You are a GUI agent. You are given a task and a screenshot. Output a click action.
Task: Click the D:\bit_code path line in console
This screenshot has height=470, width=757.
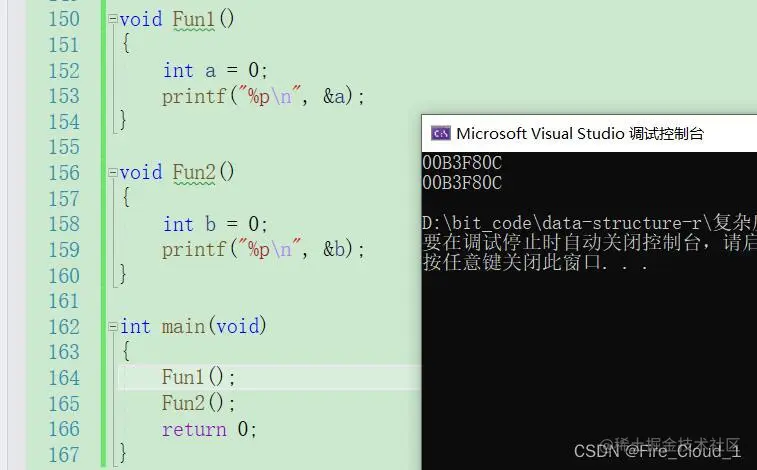(589, 223)
